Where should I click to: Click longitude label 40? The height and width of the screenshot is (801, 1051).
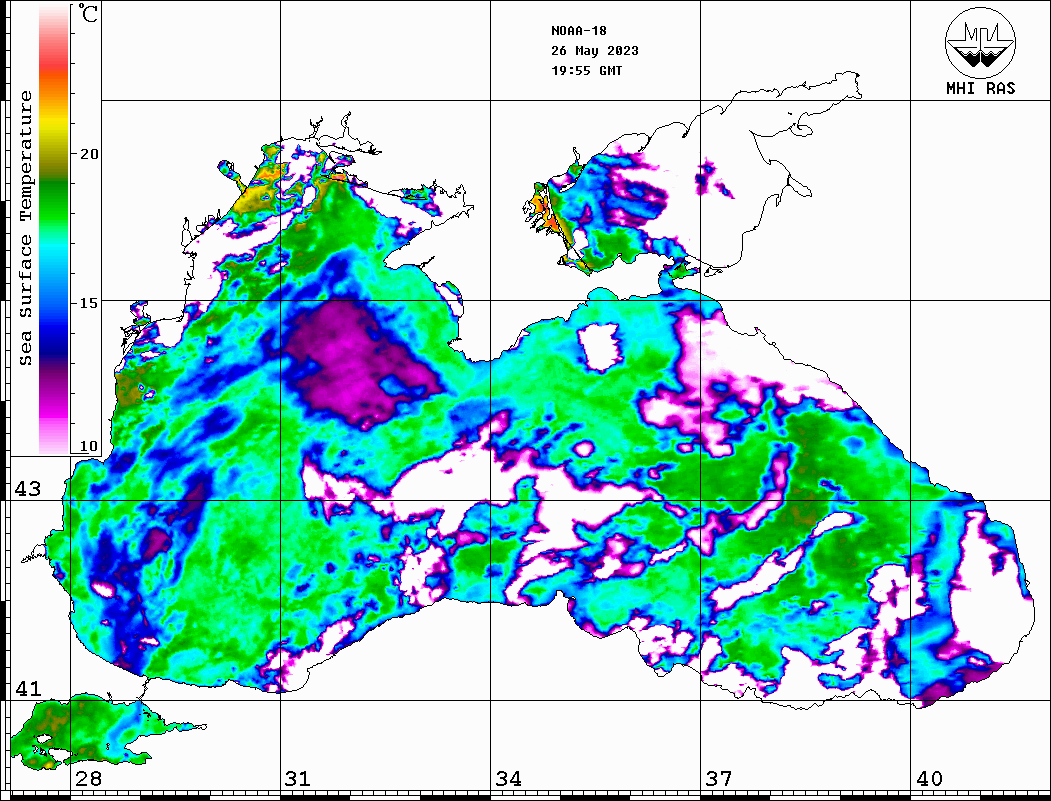(929, 778)
